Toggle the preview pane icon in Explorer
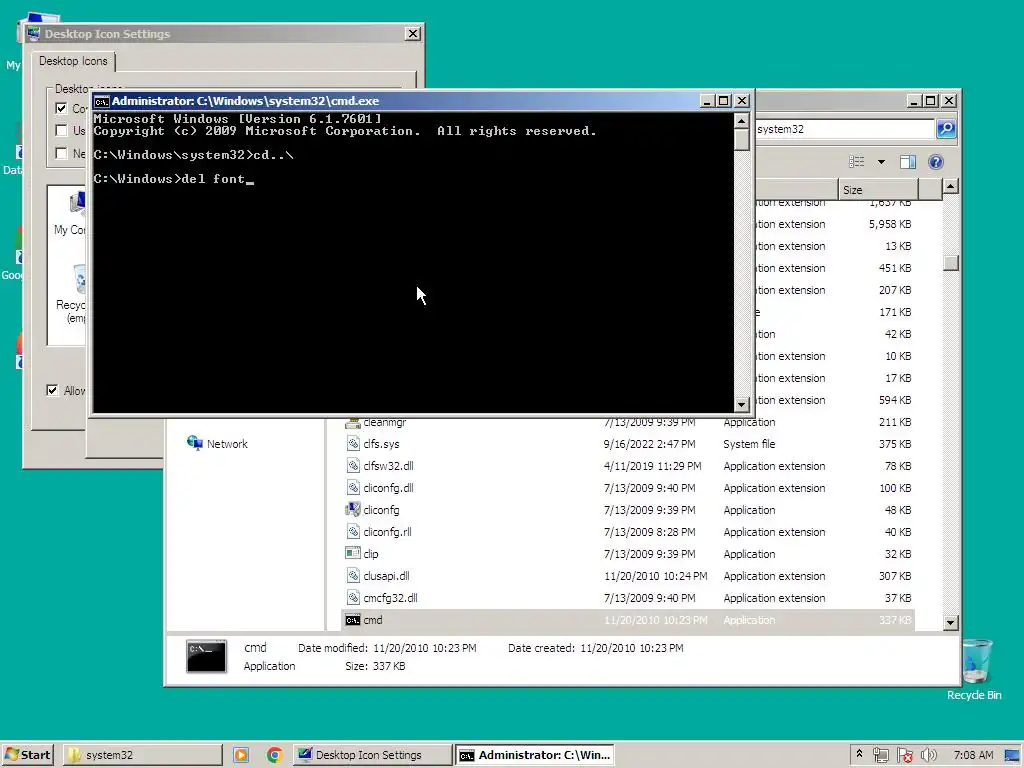 click(908, 162)
